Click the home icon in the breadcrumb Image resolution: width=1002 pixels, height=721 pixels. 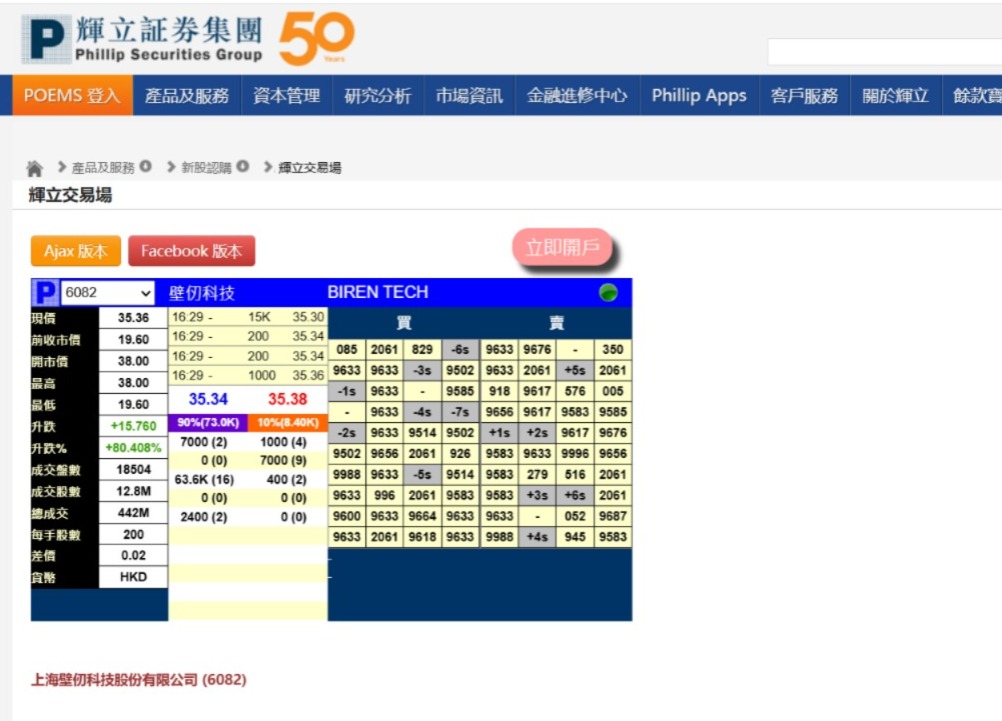click(35, 167)
